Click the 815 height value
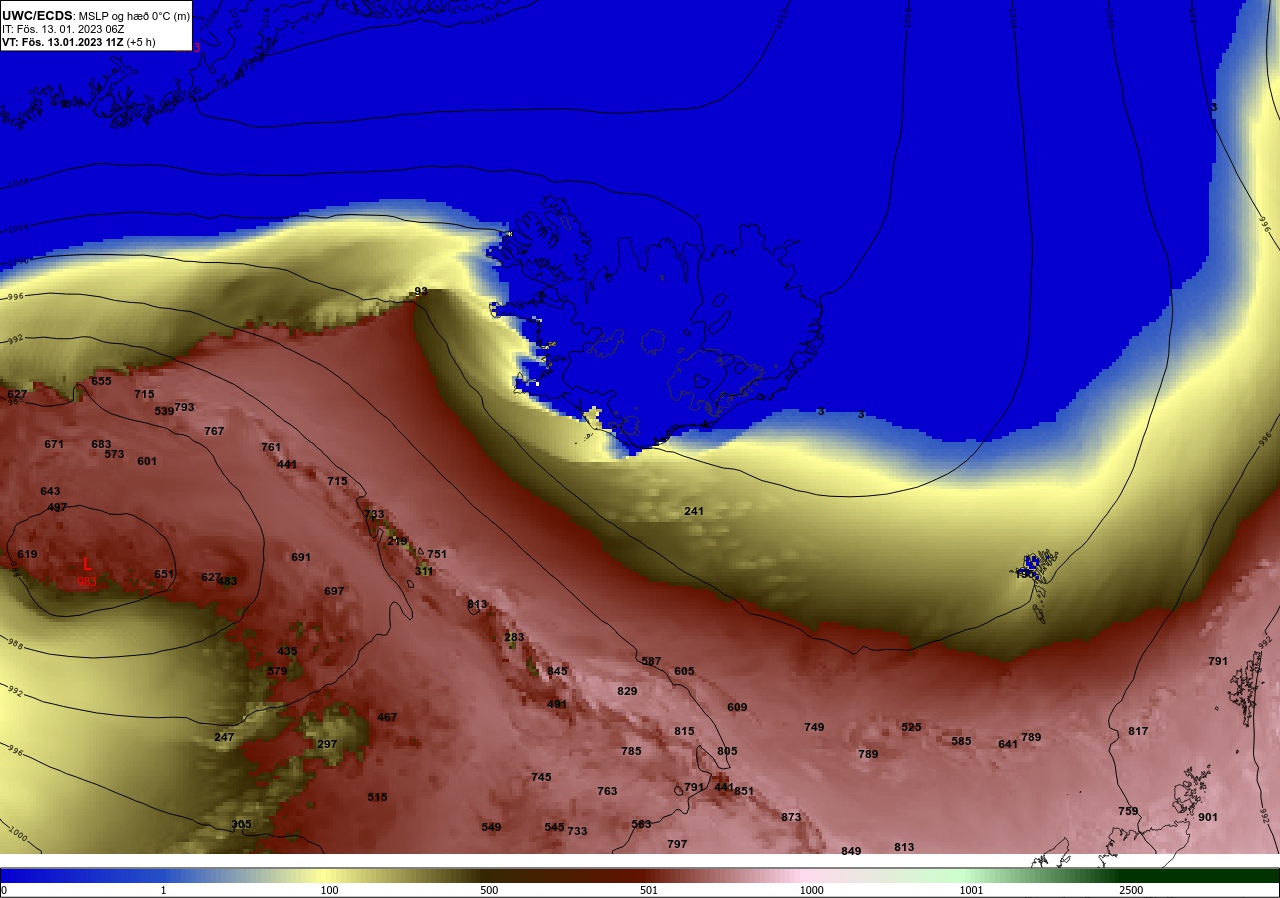The width and height of the screenshot is (1280, 898). [684, 731]
